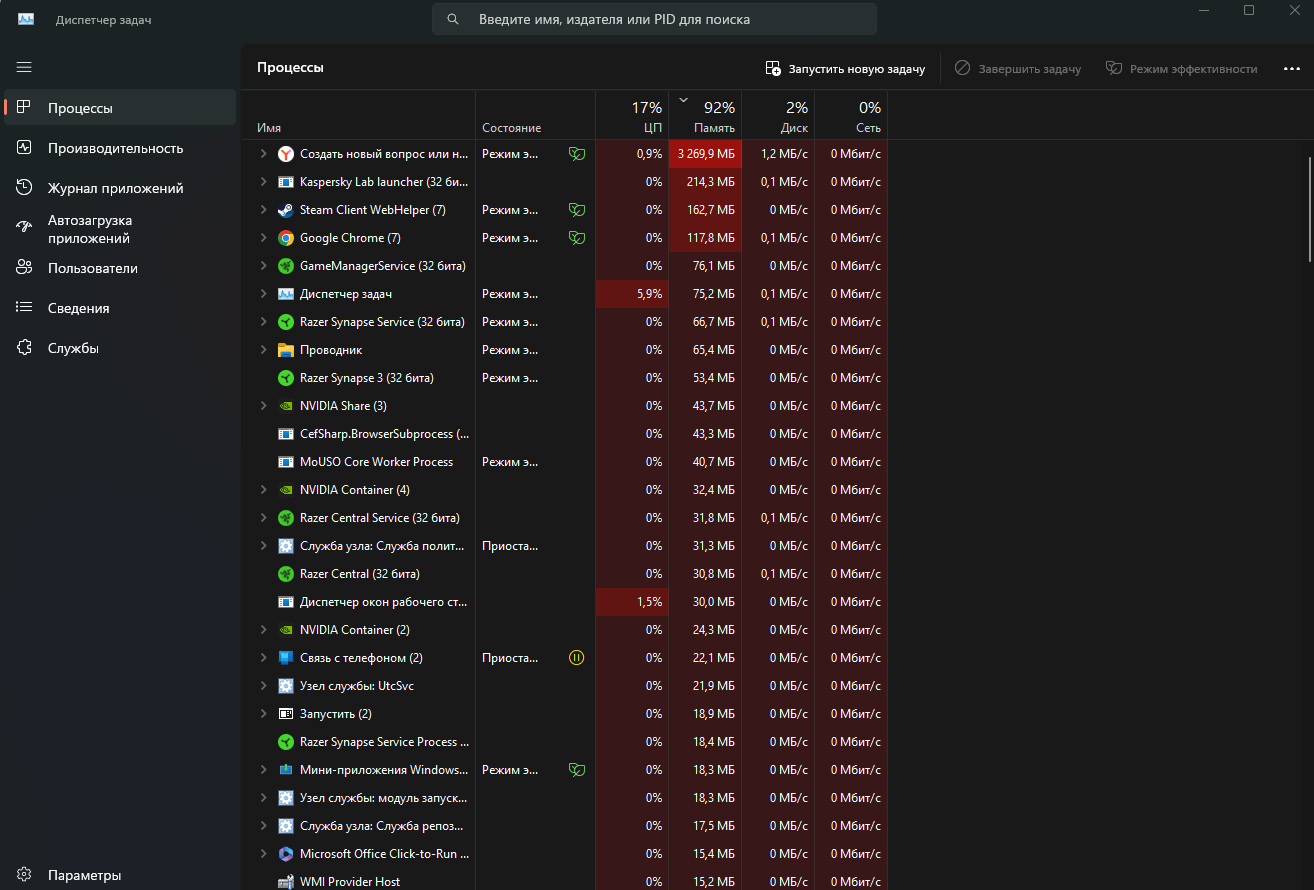Image resolution: width=1314 pixels, height=890 pixels.
Task: Select Razer Synapse Service Process row
Action: (x=564, y=742)
